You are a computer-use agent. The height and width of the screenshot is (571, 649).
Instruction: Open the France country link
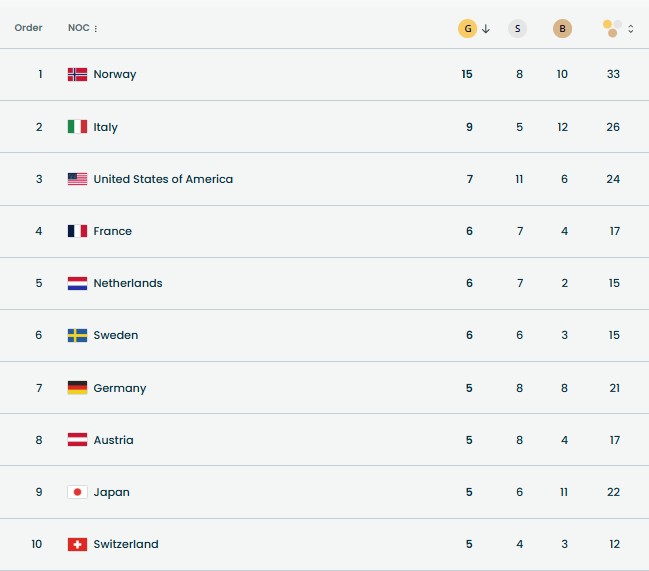click(x=112, y=231)
